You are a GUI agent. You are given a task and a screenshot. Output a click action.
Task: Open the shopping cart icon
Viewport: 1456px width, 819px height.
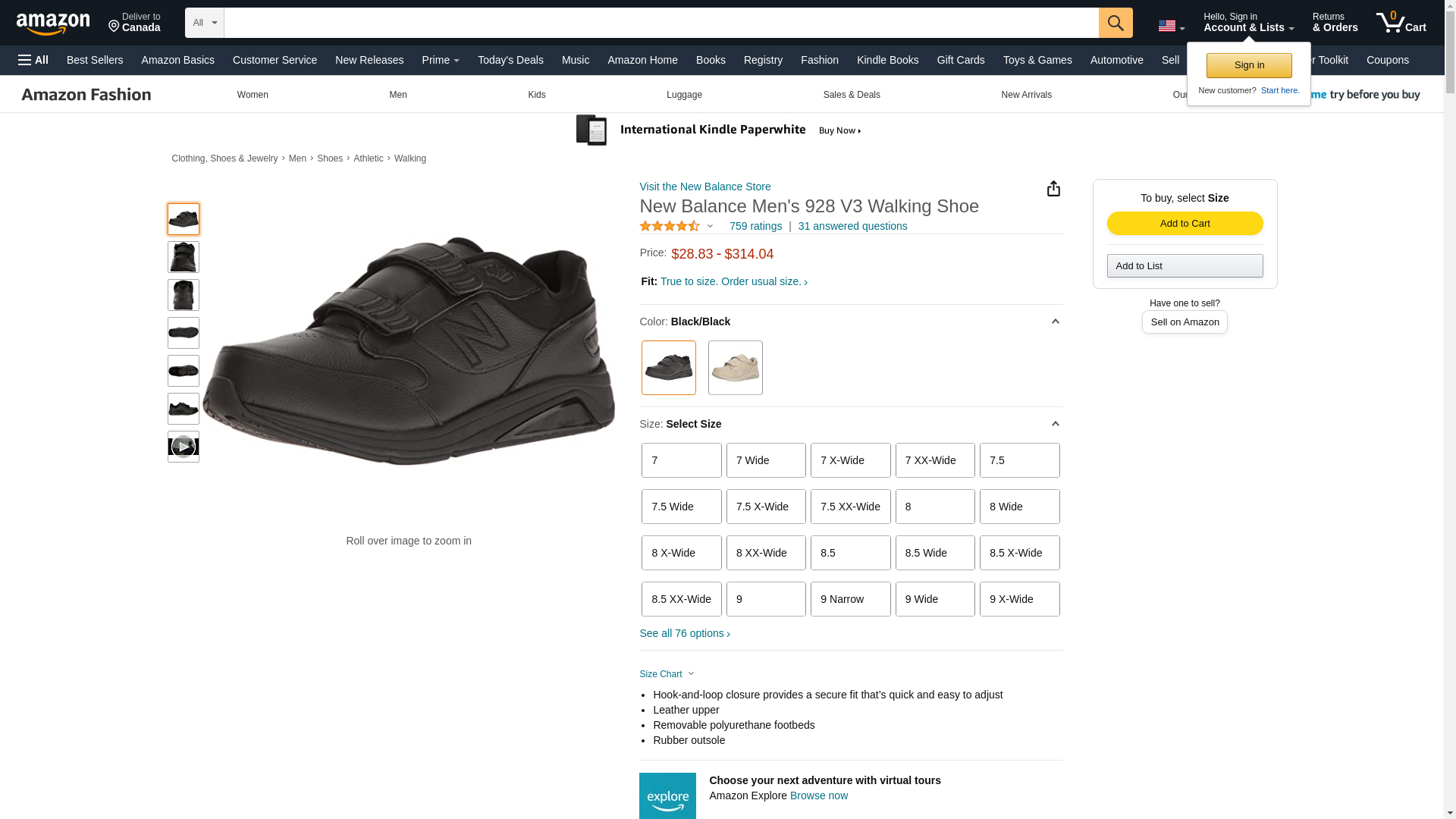[1400, 23]
